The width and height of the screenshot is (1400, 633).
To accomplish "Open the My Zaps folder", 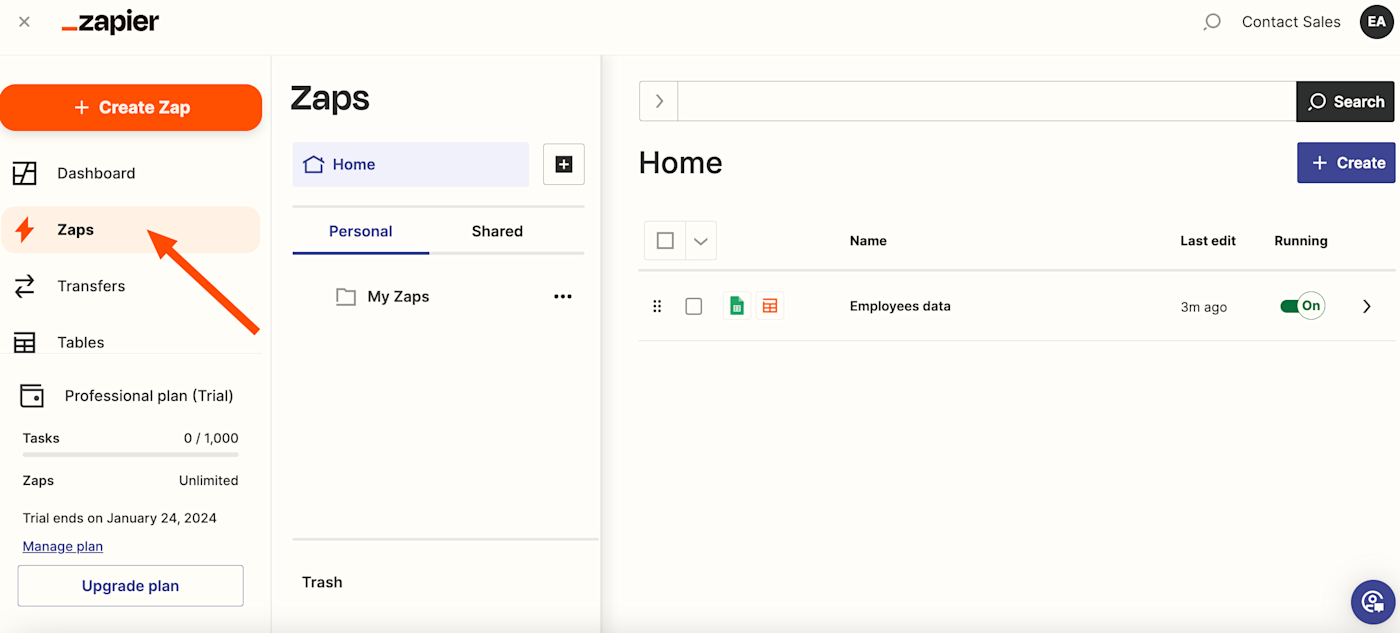I will [398, 297].
